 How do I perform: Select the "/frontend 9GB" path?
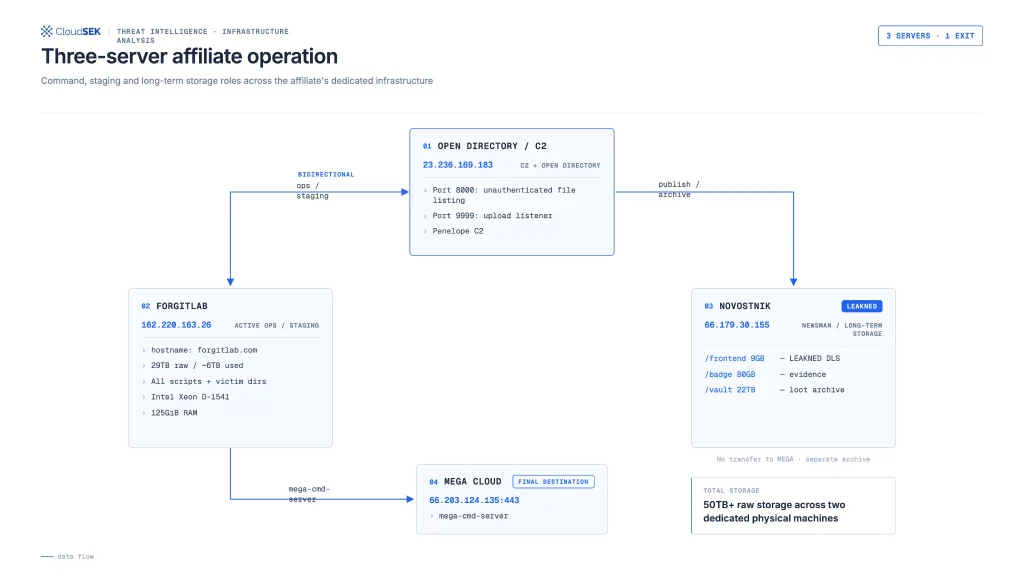point(734,359)
